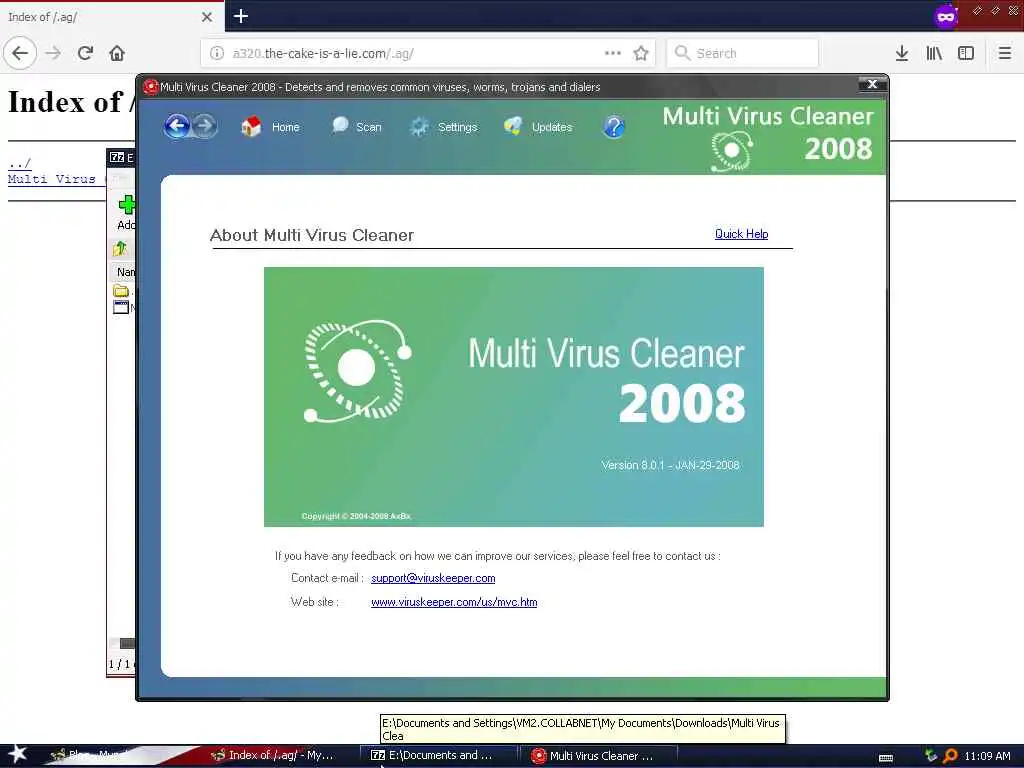
Task: Close the Multi Virus Cleaner 2008 window
Action: point(872,84)
